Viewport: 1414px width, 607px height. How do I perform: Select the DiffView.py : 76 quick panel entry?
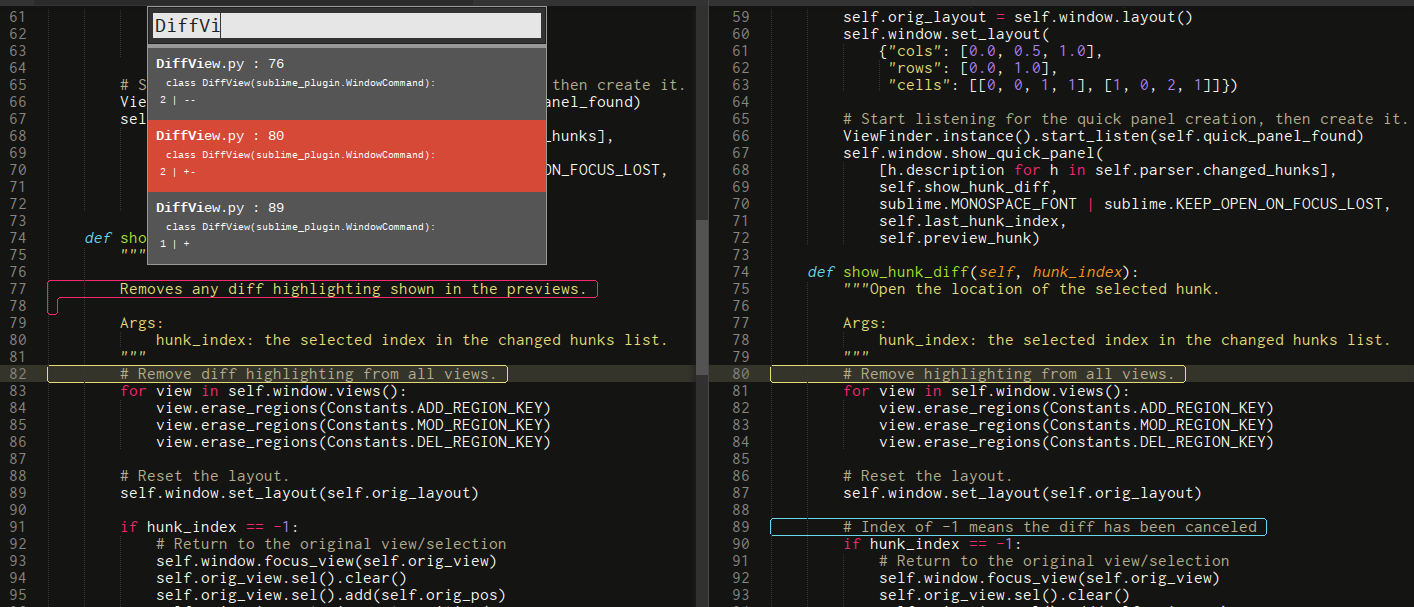[347, 84]
